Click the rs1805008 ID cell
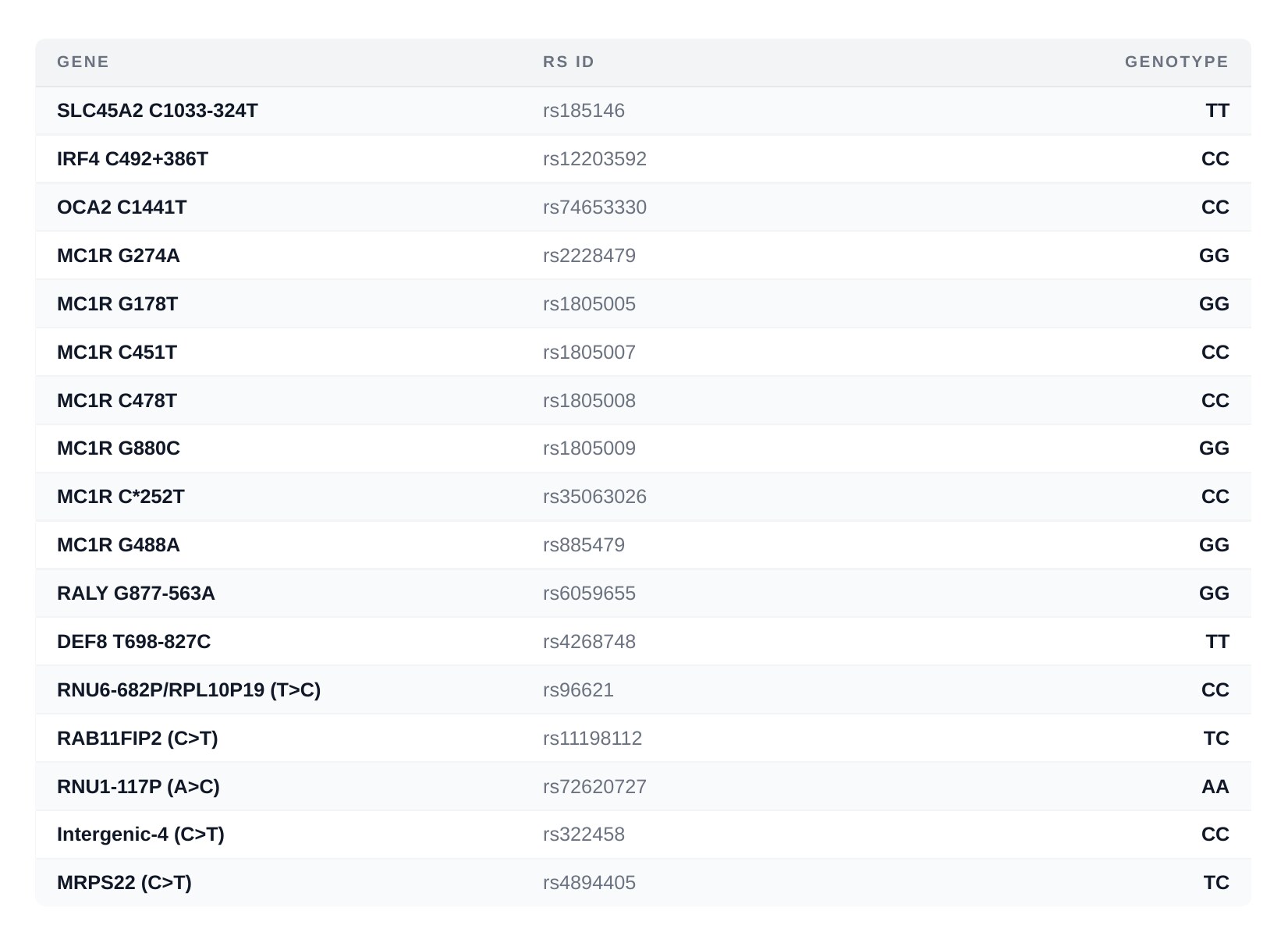The height and width of the screenshot is (932, 1288). click(x=589, y=401)
